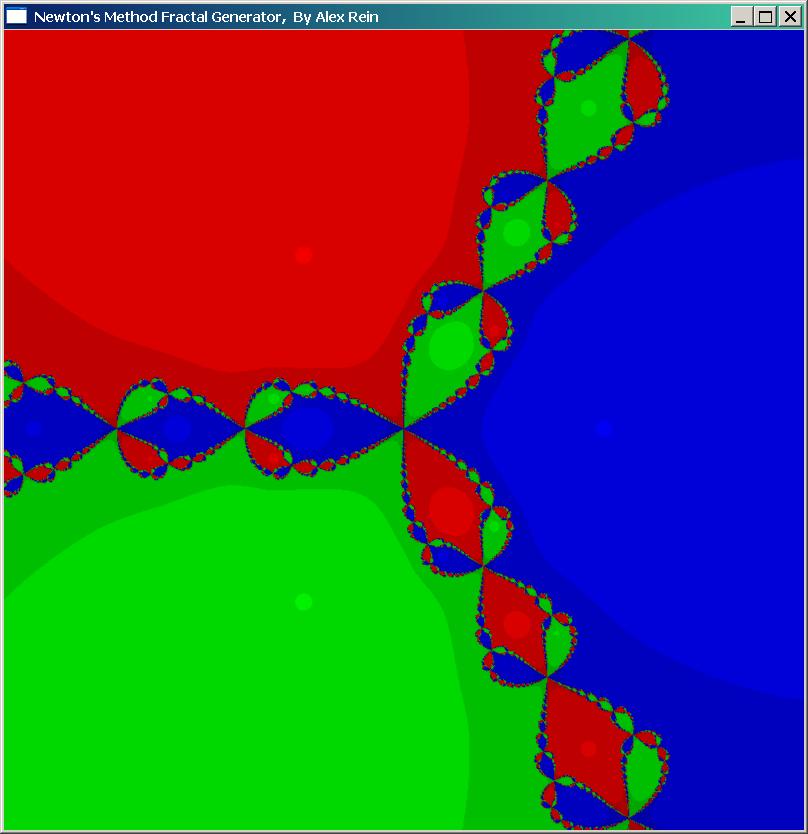This screenshot has height=834, width=808.
Task: Select the second red lobe from the bottom
Action: pyautogui.click(x=516, y=625)
